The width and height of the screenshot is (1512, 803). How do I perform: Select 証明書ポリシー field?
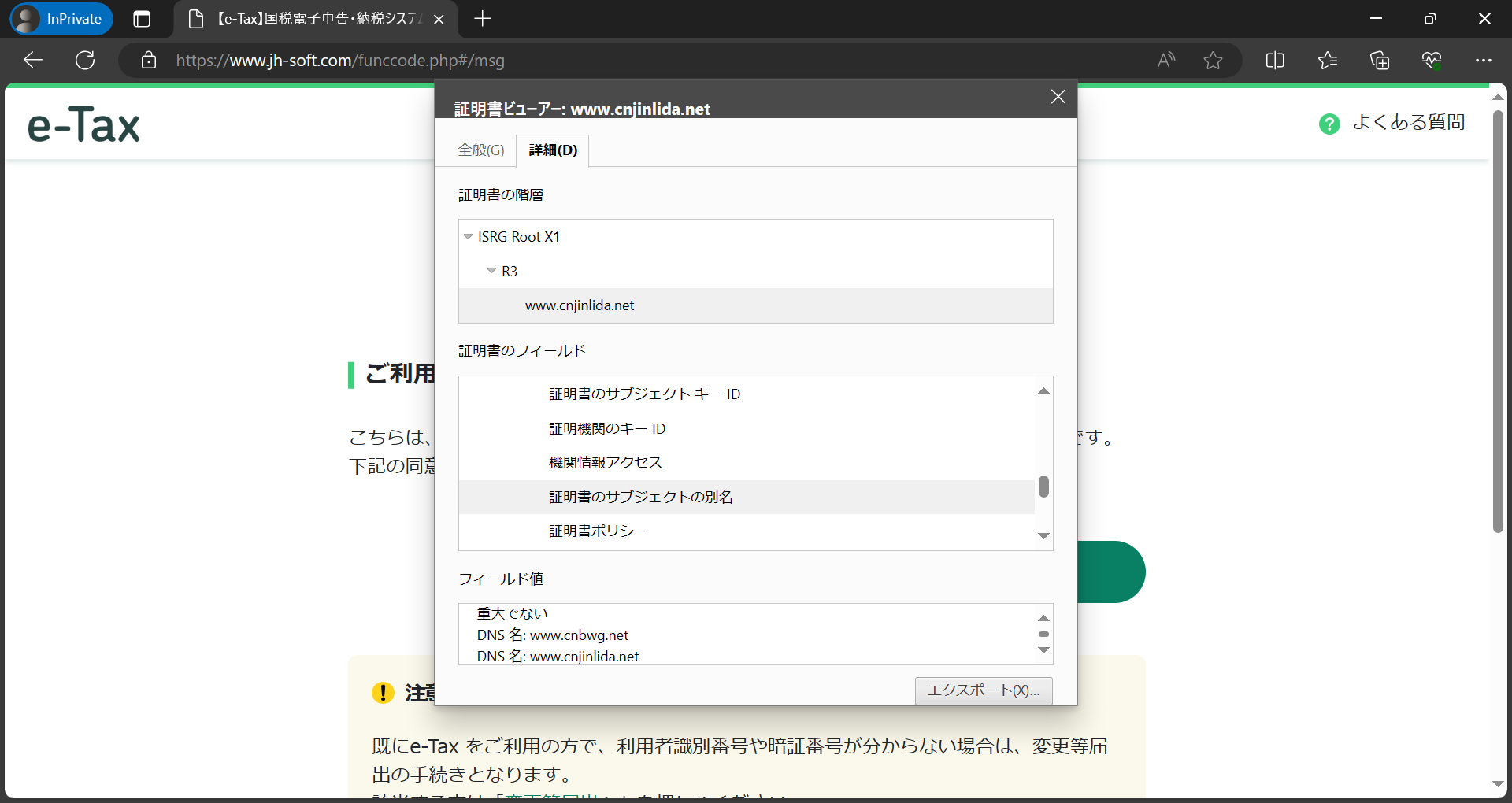pyautogui.click(x=747, y=531)
